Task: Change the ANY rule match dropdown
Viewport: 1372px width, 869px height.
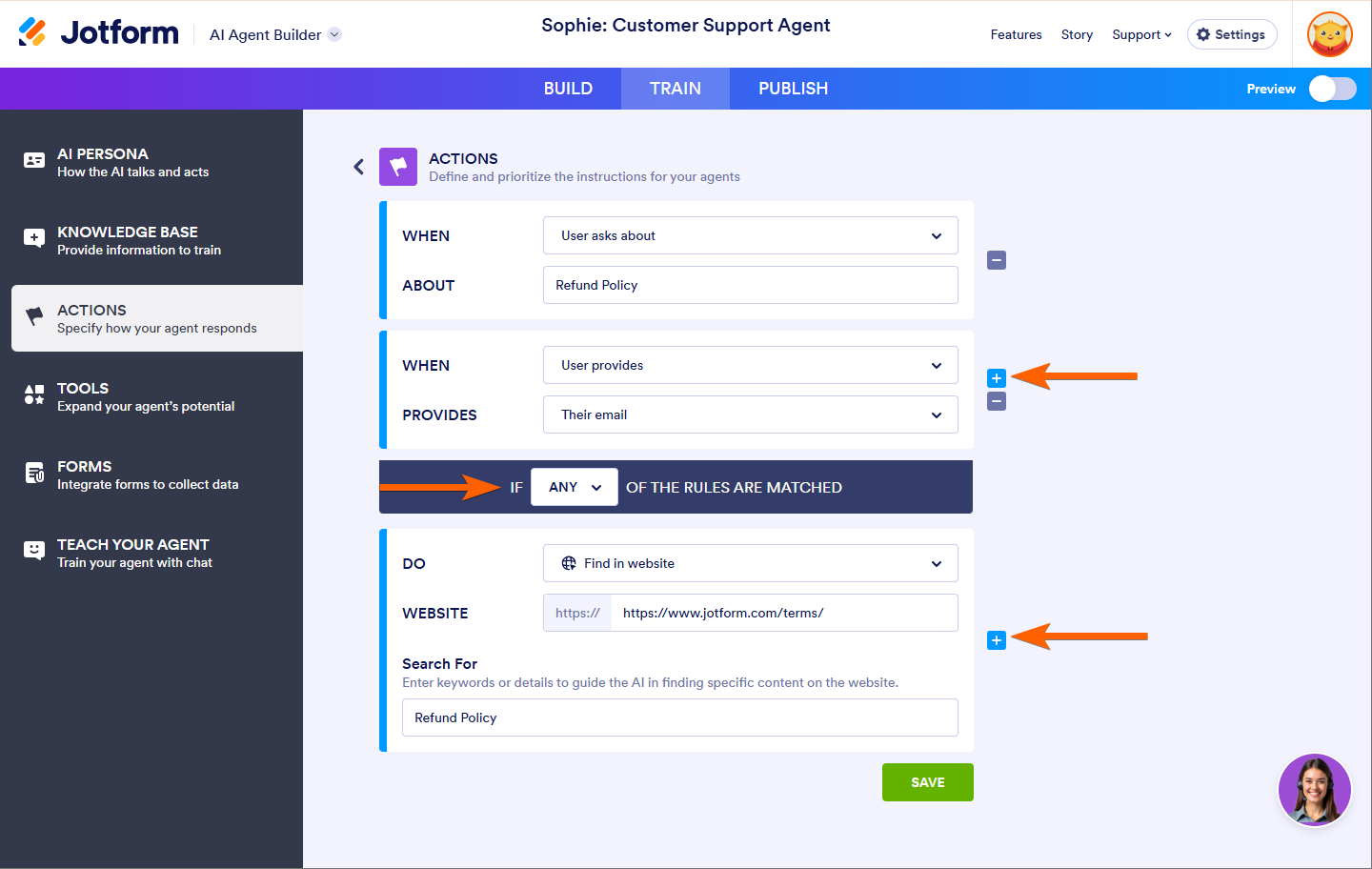Action: click(x=575, y=487)
